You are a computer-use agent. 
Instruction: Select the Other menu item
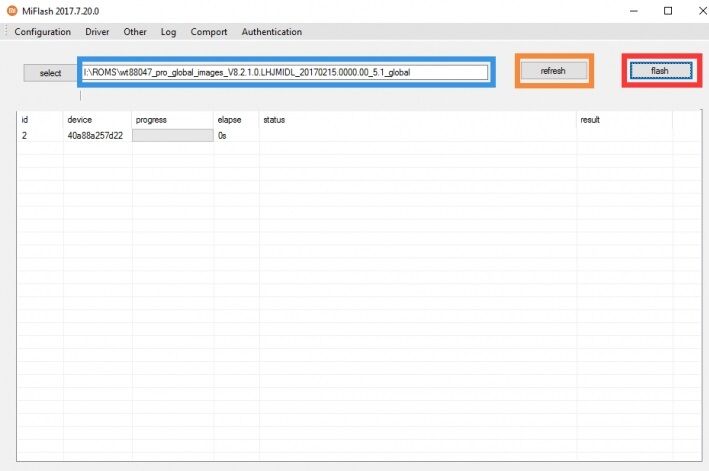coord(135,32)
